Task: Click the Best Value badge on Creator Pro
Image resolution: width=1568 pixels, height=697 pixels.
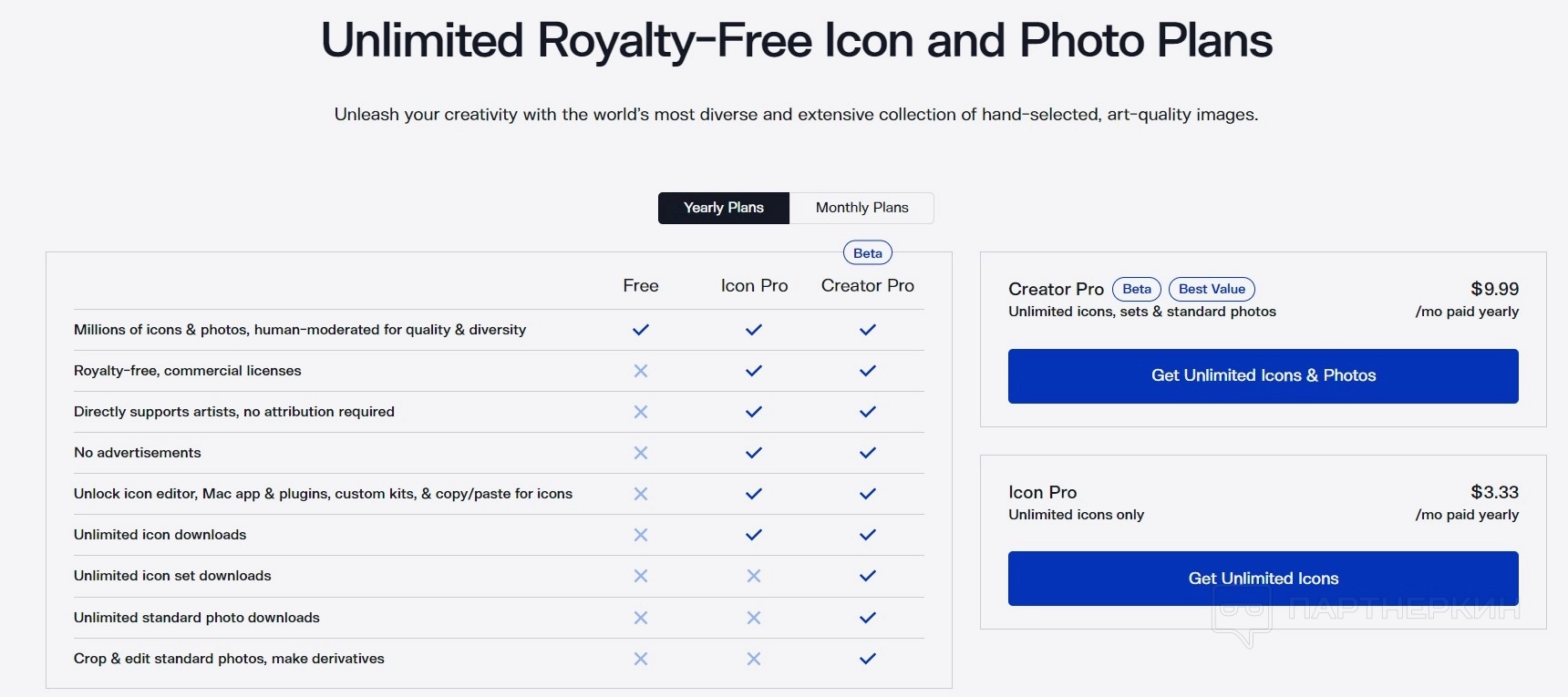Action: tap(1212, 289)
